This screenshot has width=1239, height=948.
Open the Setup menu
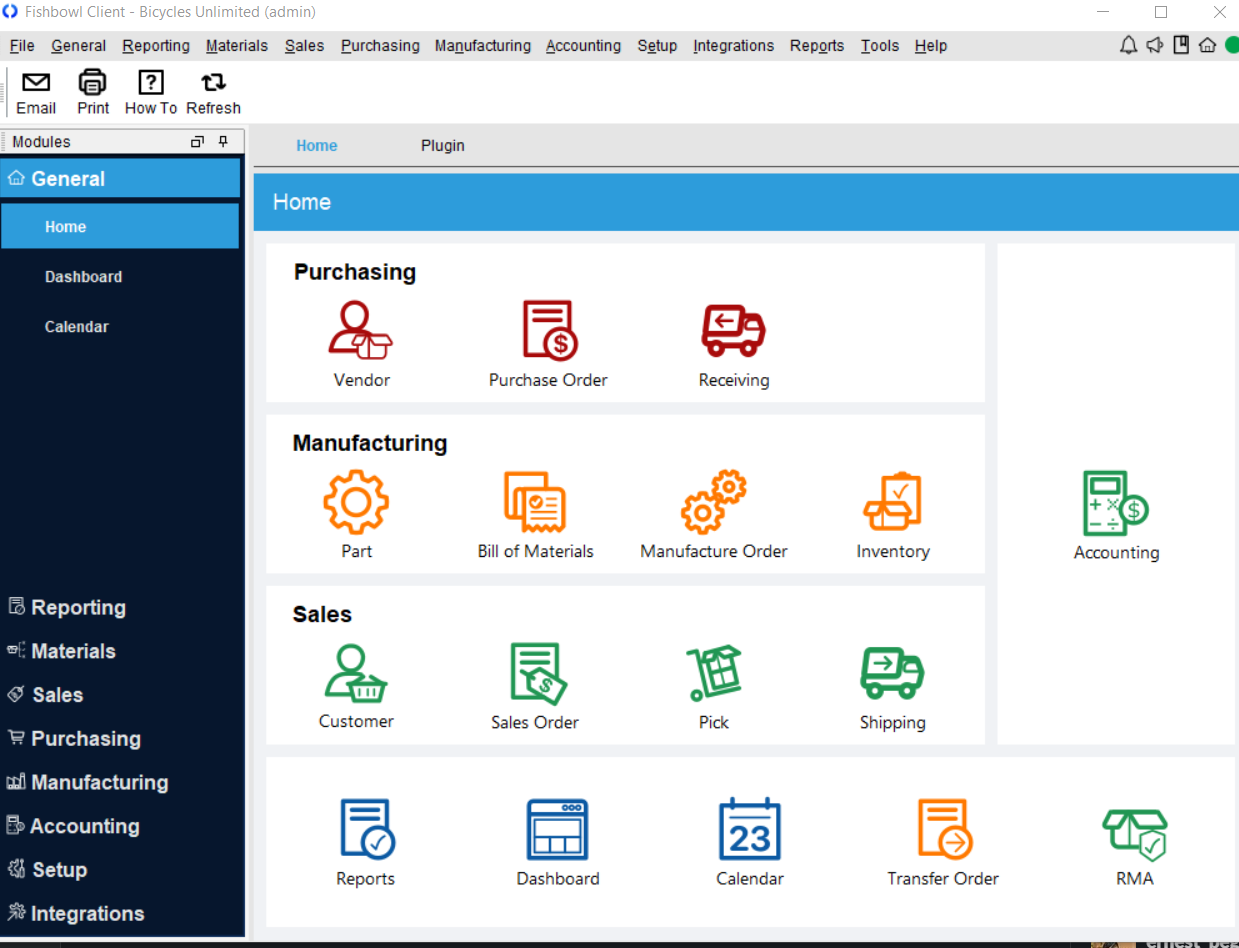coord(657,46)
